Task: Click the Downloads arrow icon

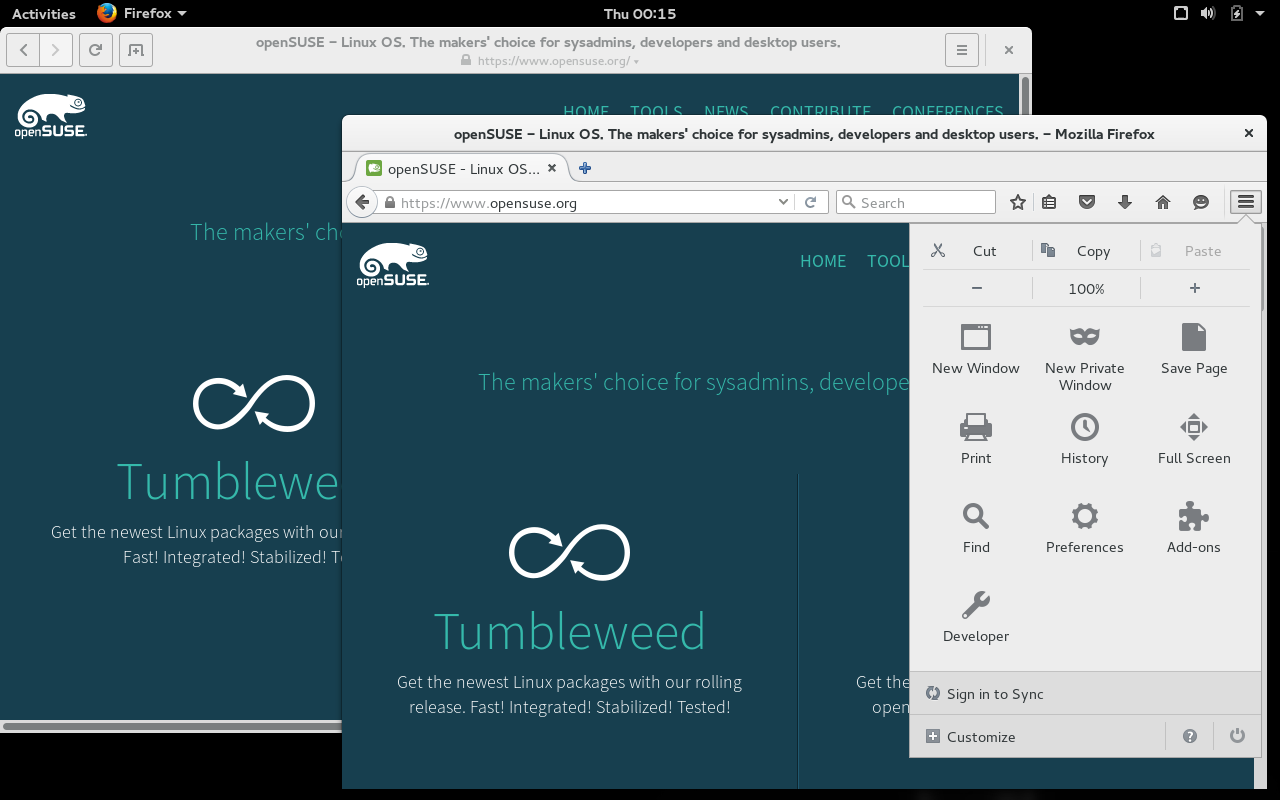Action: [1125, 202]
